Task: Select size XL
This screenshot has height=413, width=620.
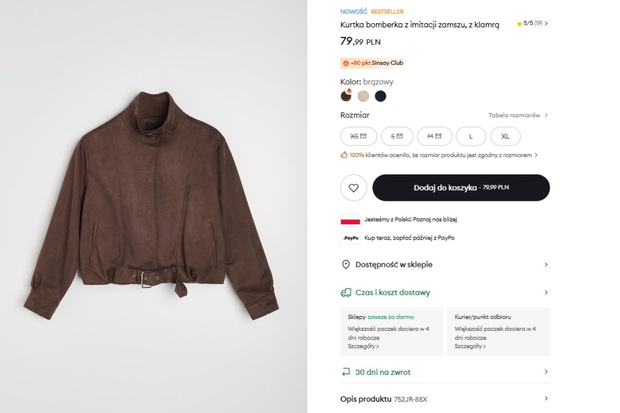Action: (x=505, y=136)
